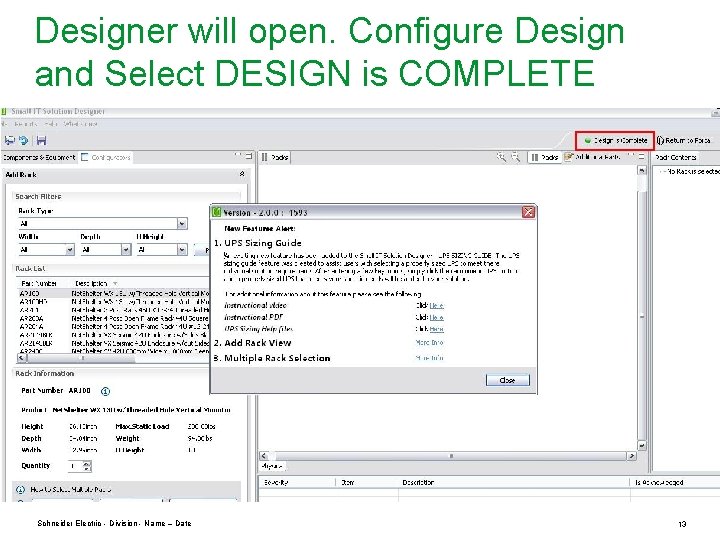Click the Design is Complete button

coord(615,141)
